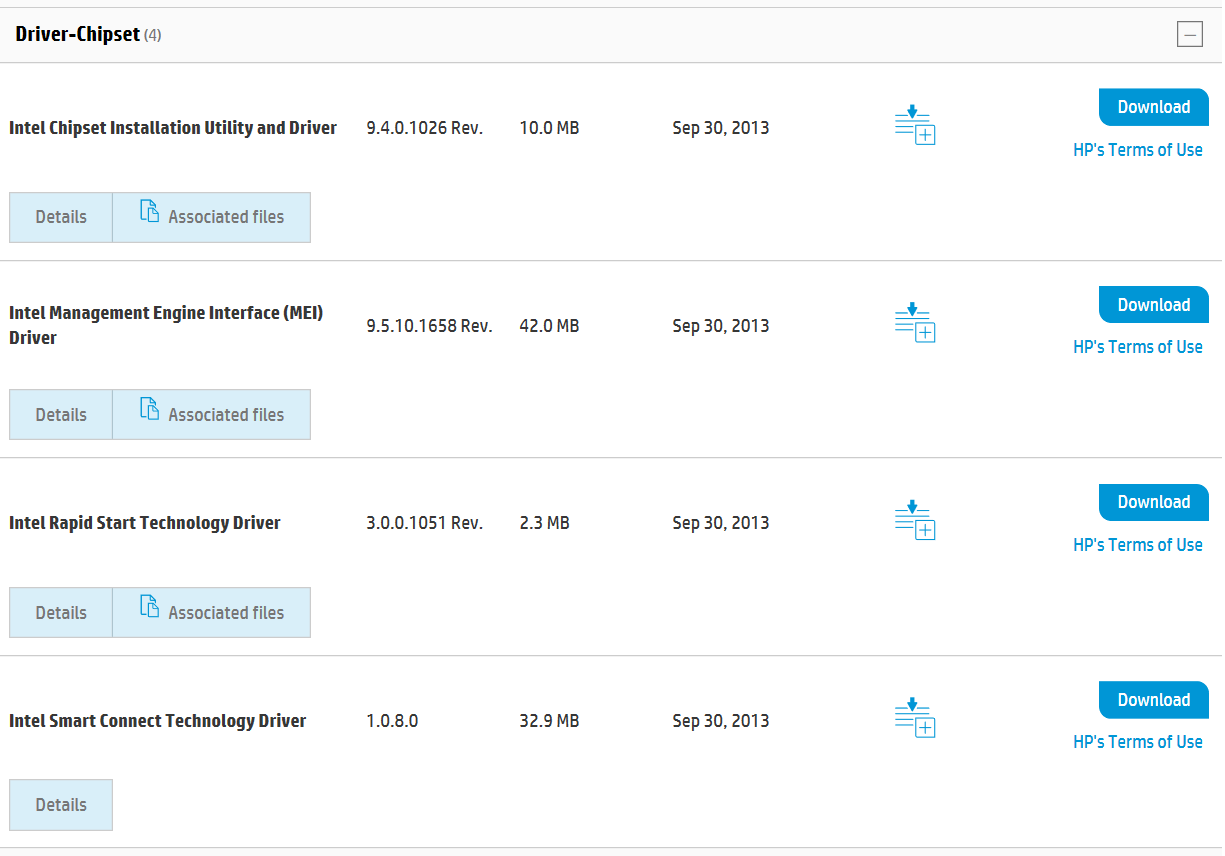Collapse the Driver-Chipset section
Screen dimensions: 1225x856
click(1189, 33)
